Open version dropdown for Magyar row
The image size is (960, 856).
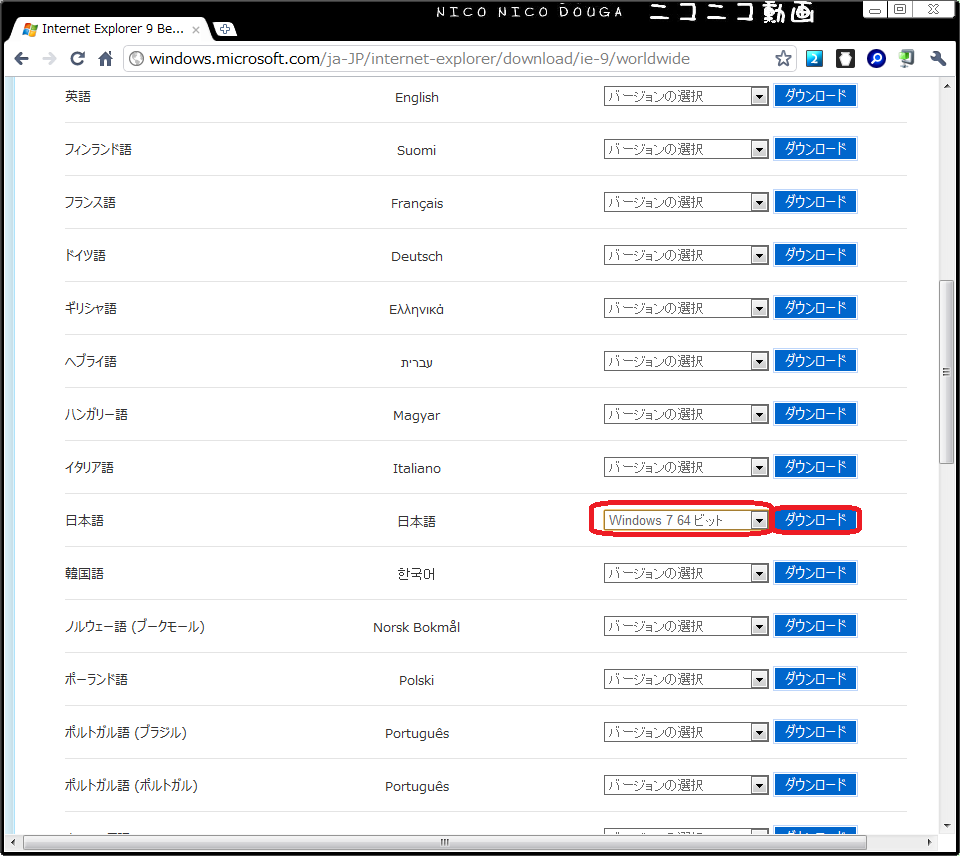(686, 414)
